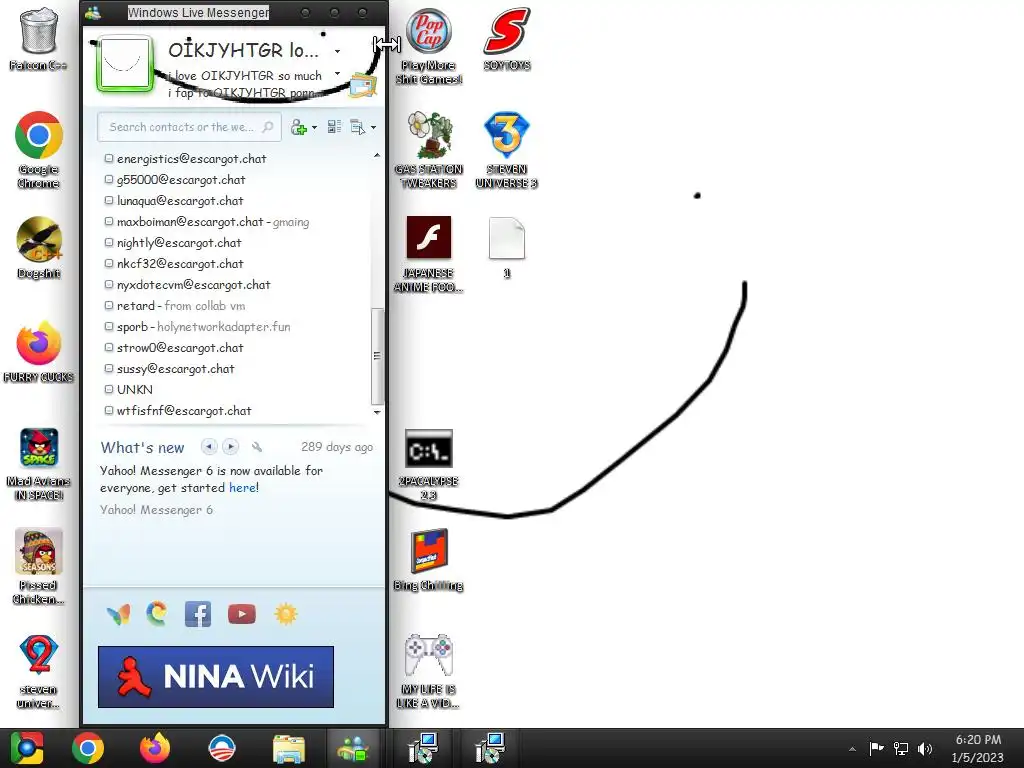The image size is (1024, 768).
Task: Click the What's new wrench settings icon
Action: [257, 447]
